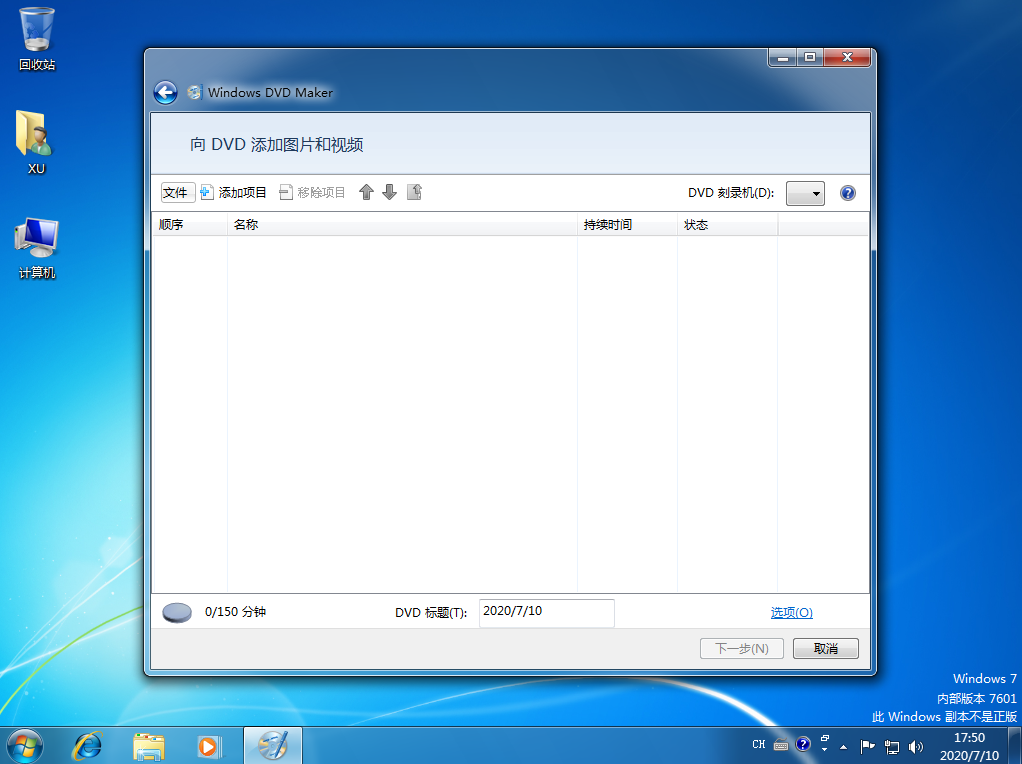The height and width of the screenshot is (764, 1022).
Task: Open the 回收站 desktop icon
Action: (36, 39)
